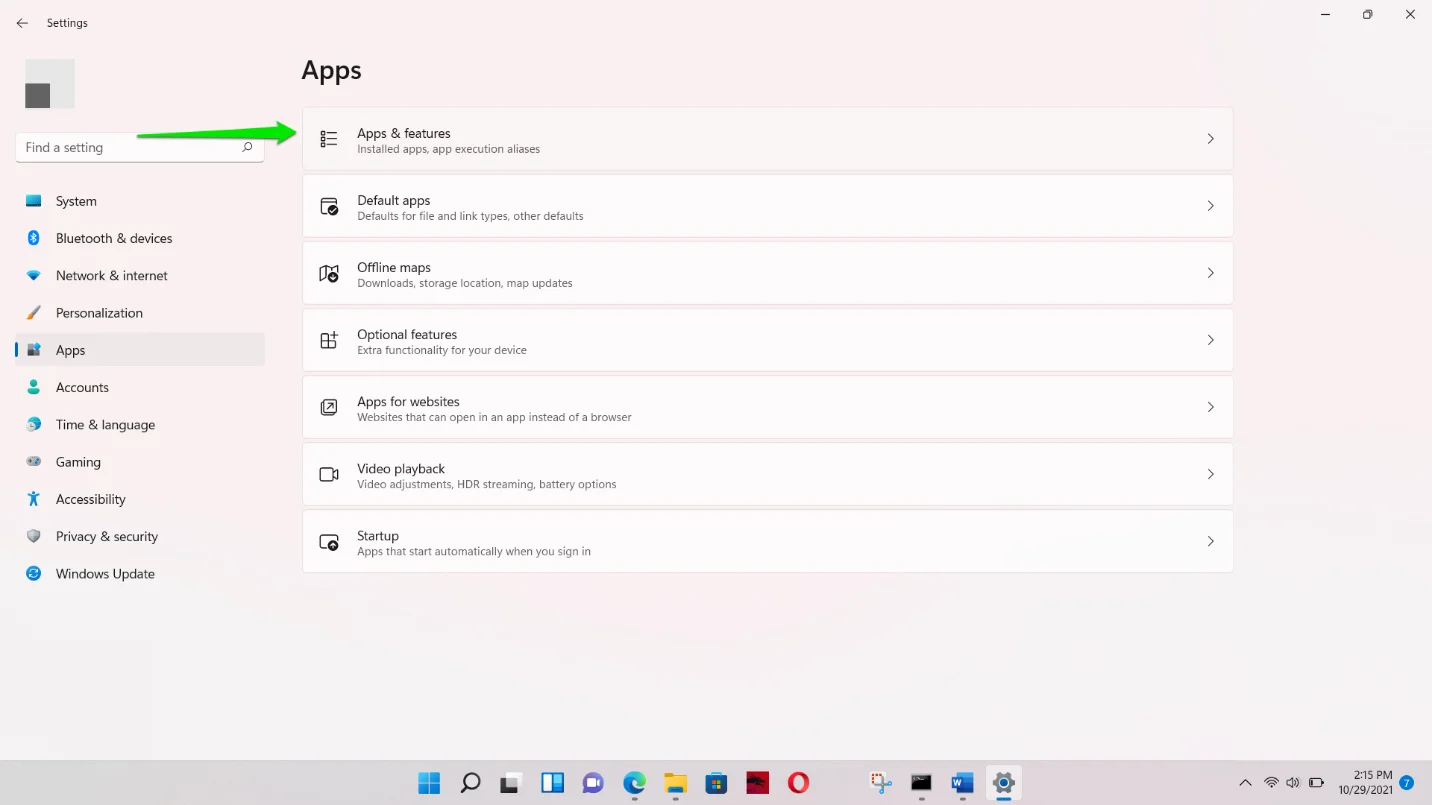Open the clock and date flyout
Screen dimensions: 1432x805
pos(1366,782)
